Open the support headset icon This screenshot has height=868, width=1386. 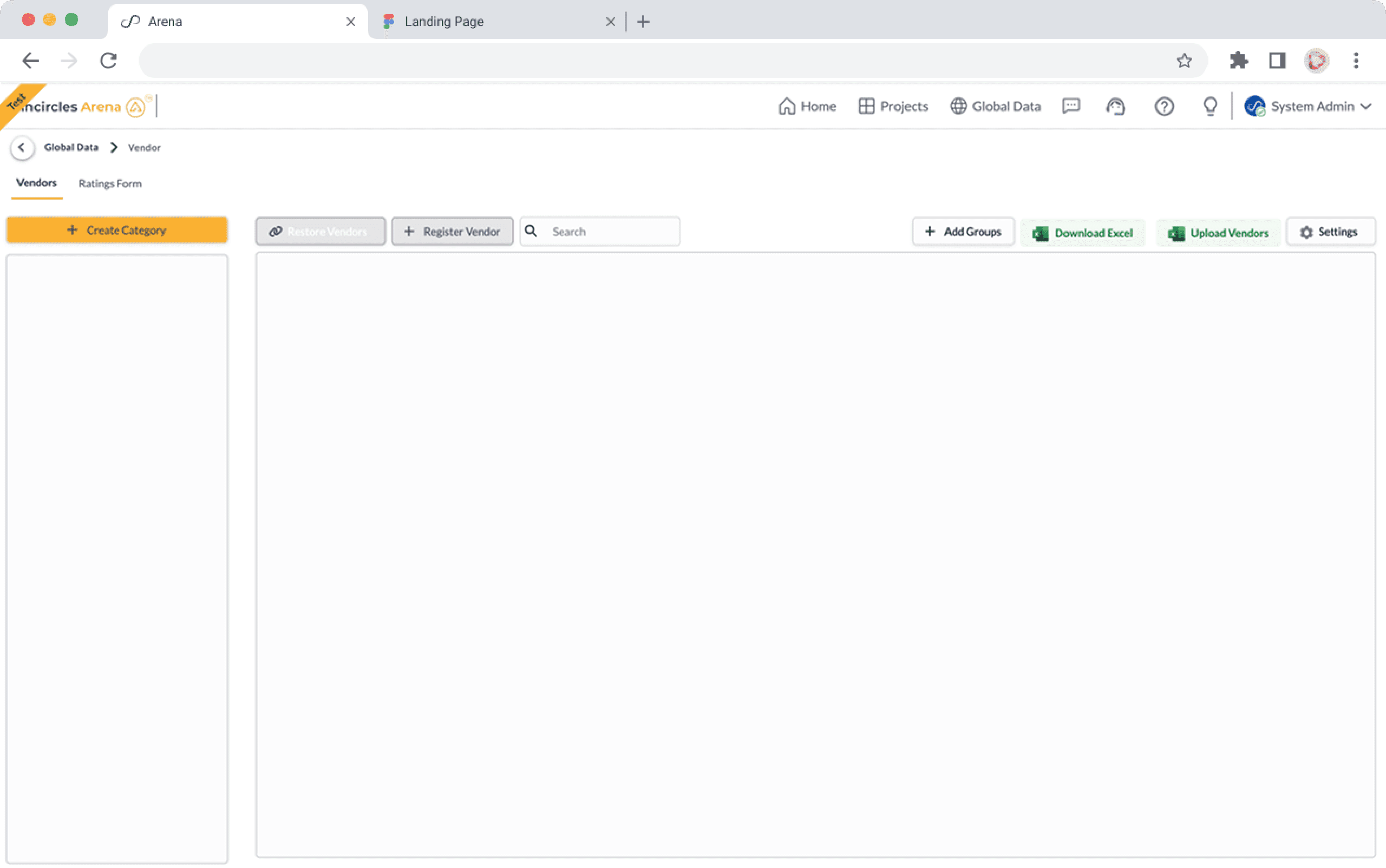click(x=1115, y=106)
